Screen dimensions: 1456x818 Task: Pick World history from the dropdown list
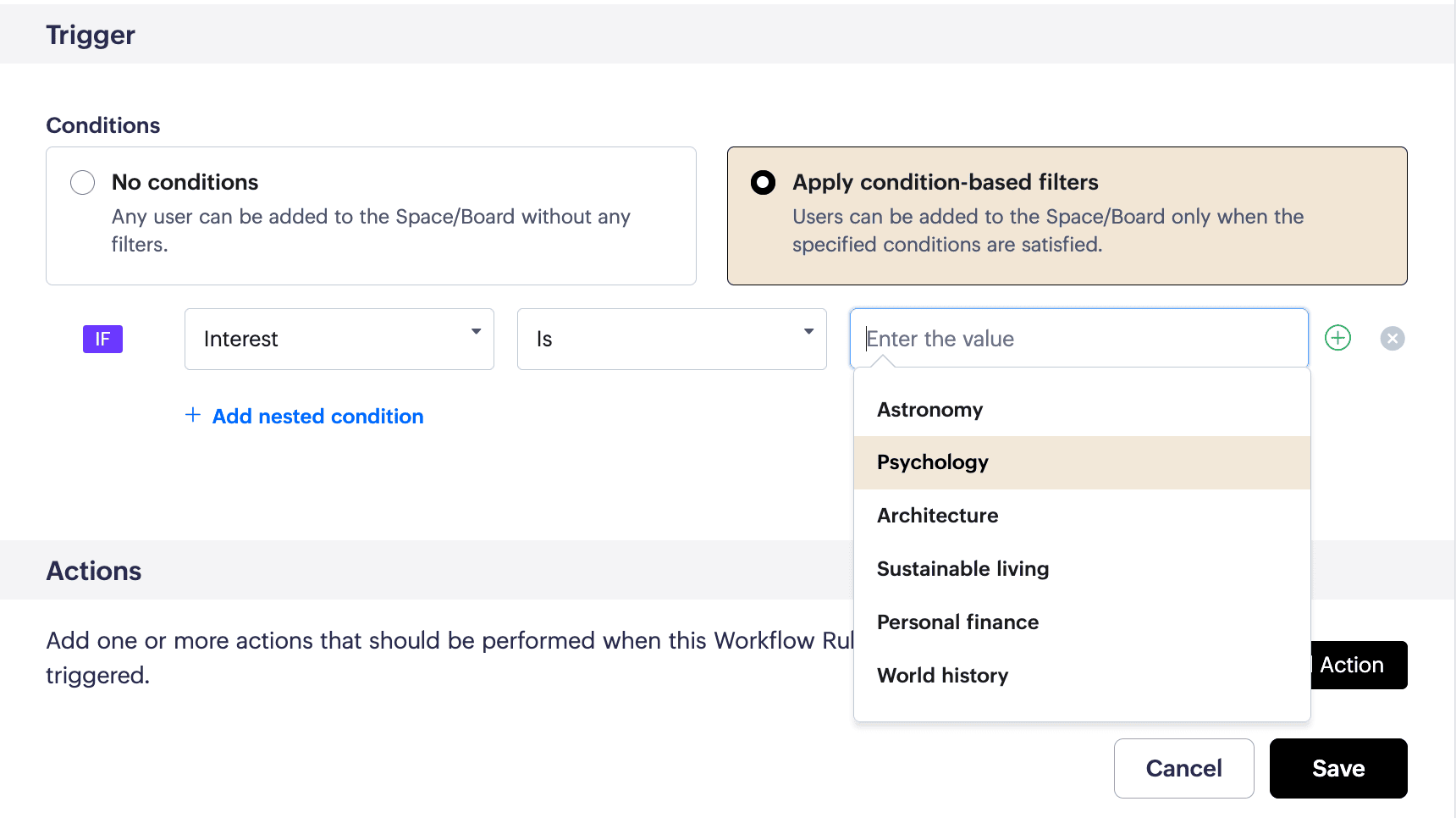pyautogui.click(x=942, y=676)
